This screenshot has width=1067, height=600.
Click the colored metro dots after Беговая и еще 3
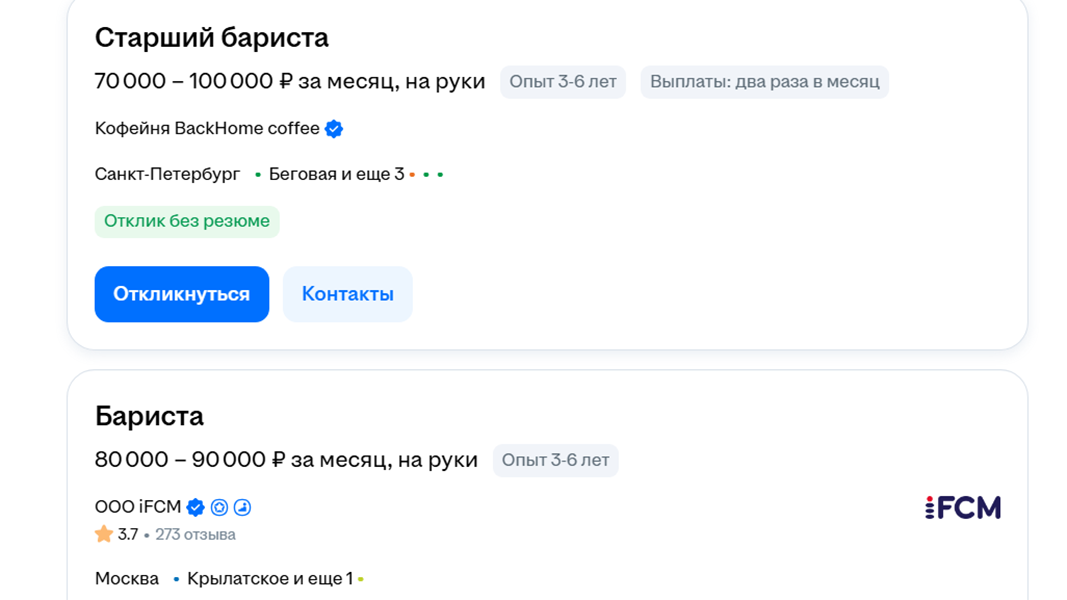(x=426, y=175)
